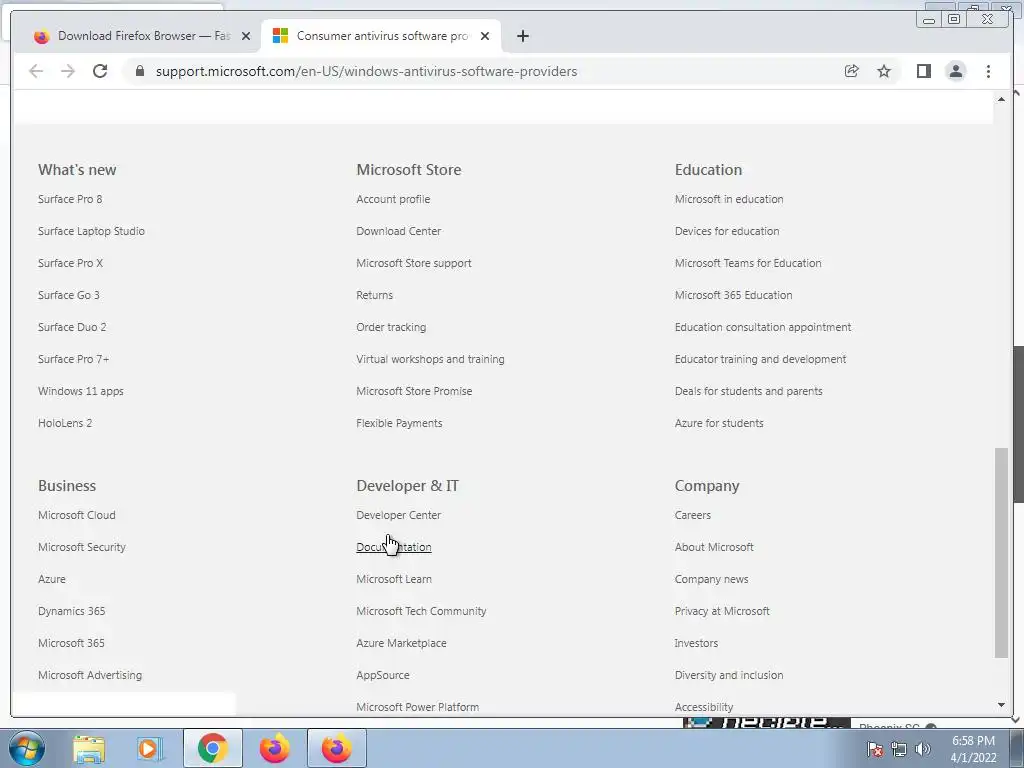Viewport: 1024px width, 768px height.
Task: Open Education consultation appointment link
Action: (763, 327)
